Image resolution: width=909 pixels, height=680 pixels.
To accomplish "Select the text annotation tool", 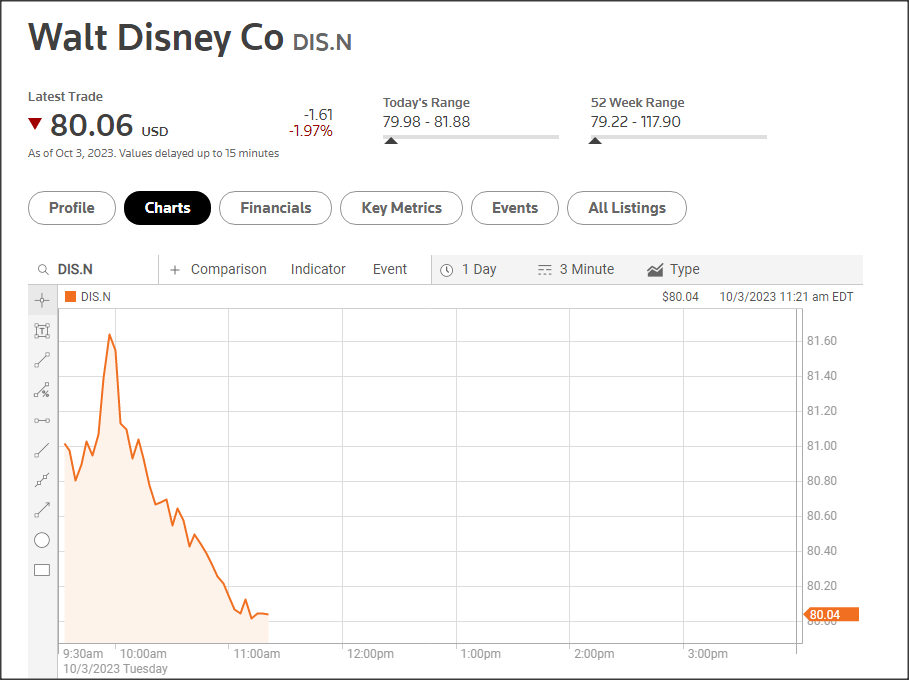I will click(42, 330).
